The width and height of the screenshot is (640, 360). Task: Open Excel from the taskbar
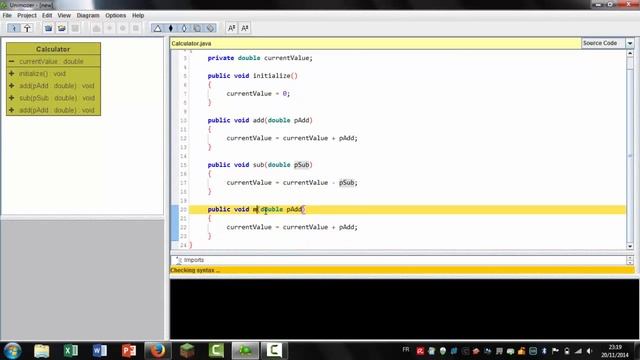point(71,351)
